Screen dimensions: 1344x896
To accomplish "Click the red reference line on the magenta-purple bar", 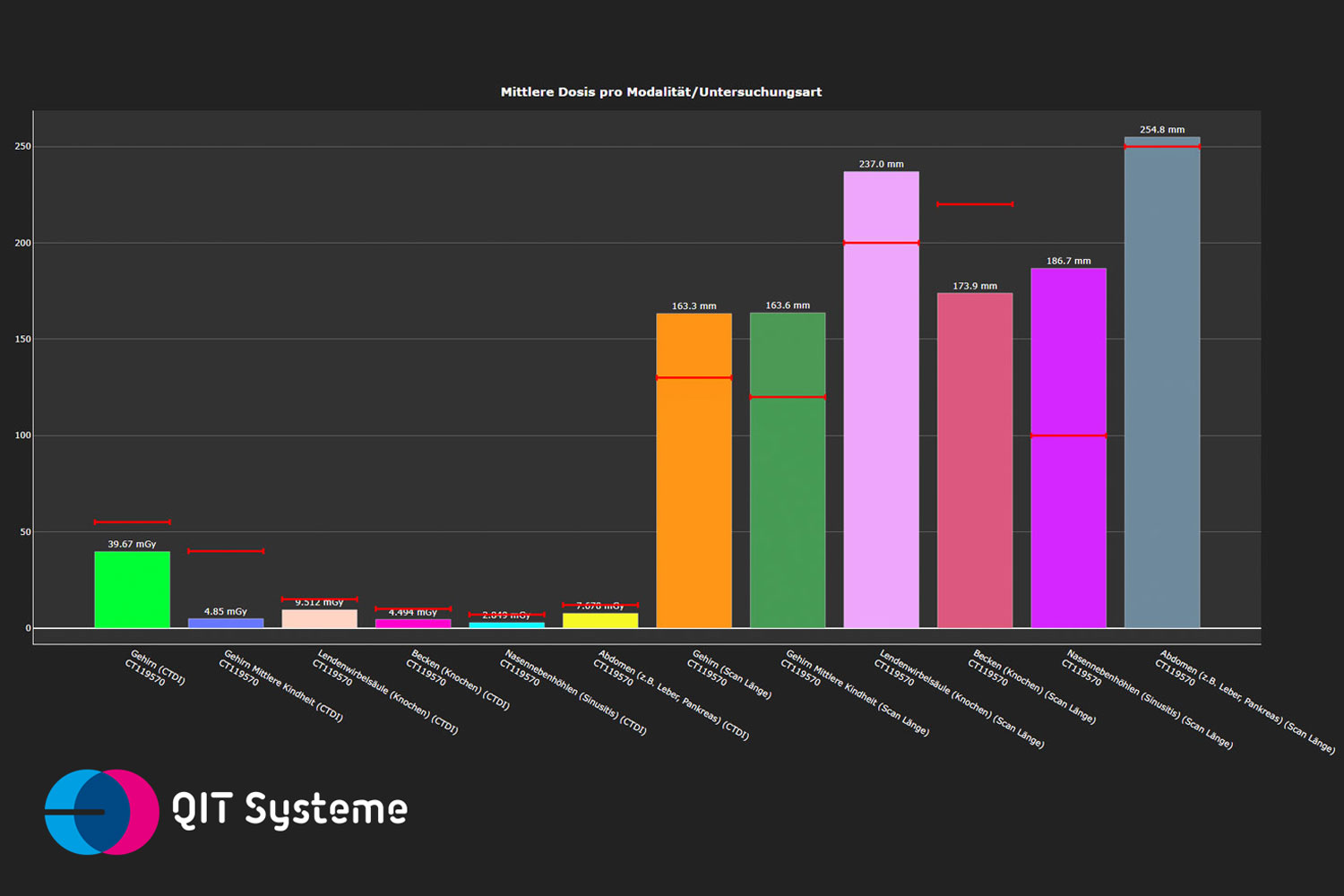I will [x=1068, y=435].
